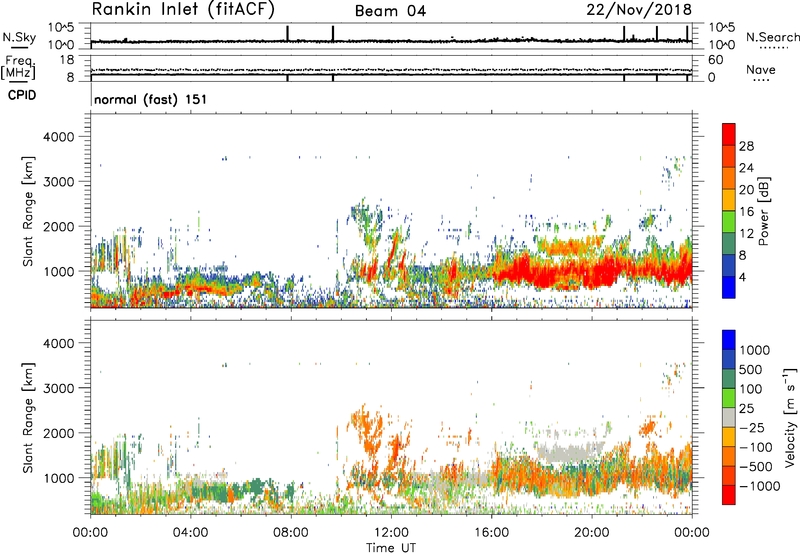Image resolution: width=800 pixels, height=554 pixels.
Task: Click the velocity colorbar value -1000
Action: point(759,486)
